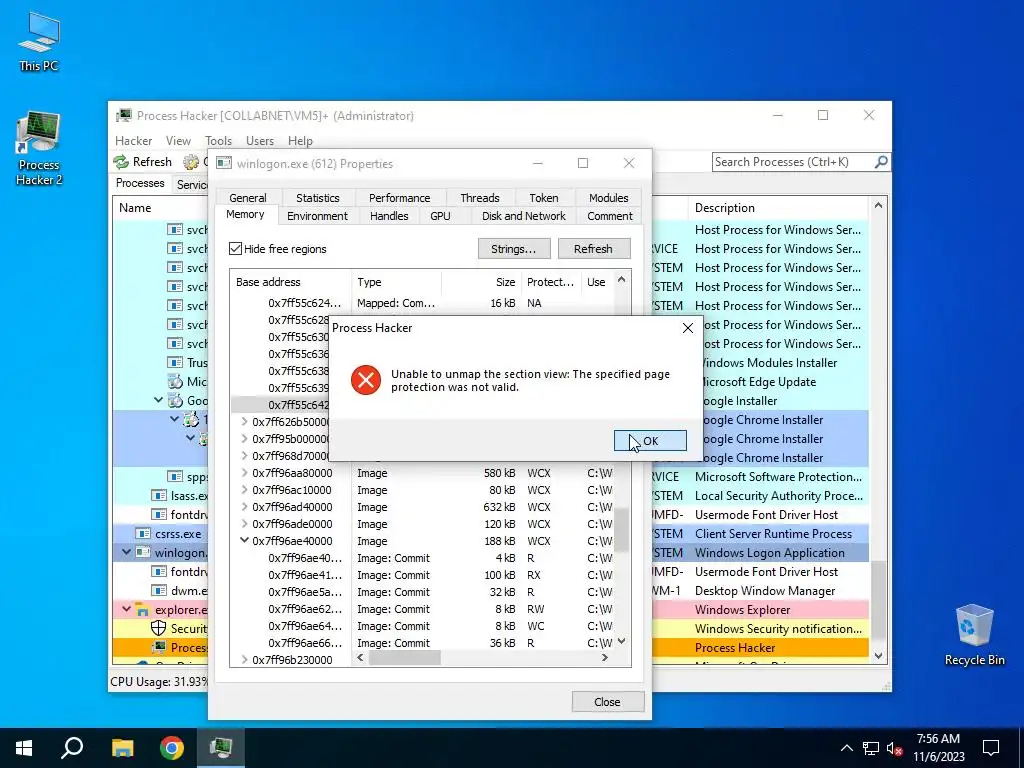Expand the 0x7ff96aa80000 memory region

tap(244, 473)
